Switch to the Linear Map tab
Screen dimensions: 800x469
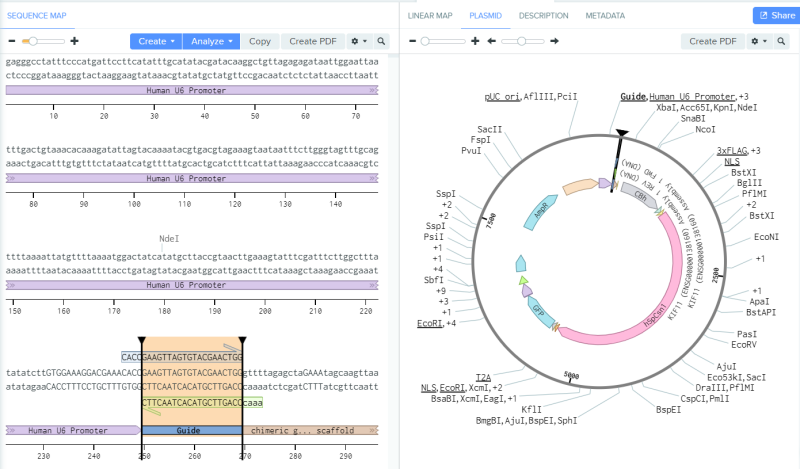tap(430, 16)
